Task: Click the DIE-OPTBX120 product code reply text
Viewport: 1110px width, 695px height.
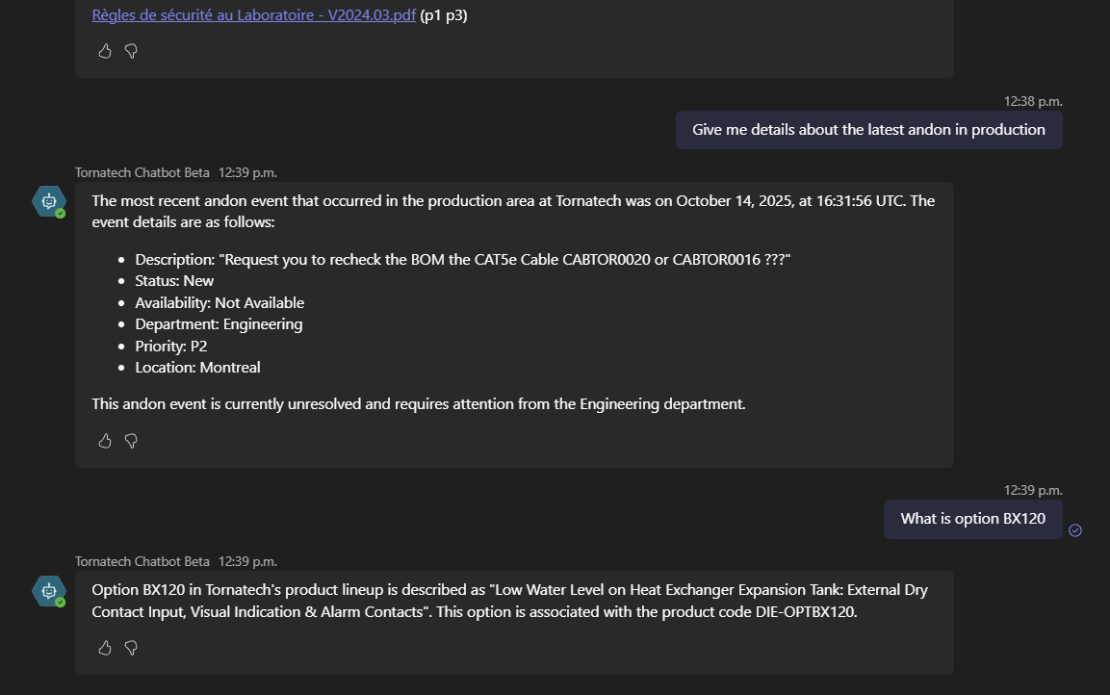Action: pos(806,611)
